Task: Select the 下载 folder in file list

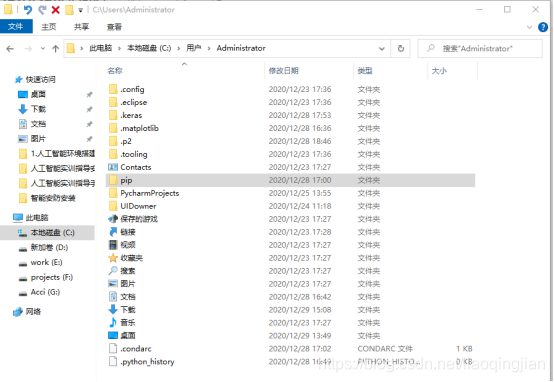Action: click(128, 310)
